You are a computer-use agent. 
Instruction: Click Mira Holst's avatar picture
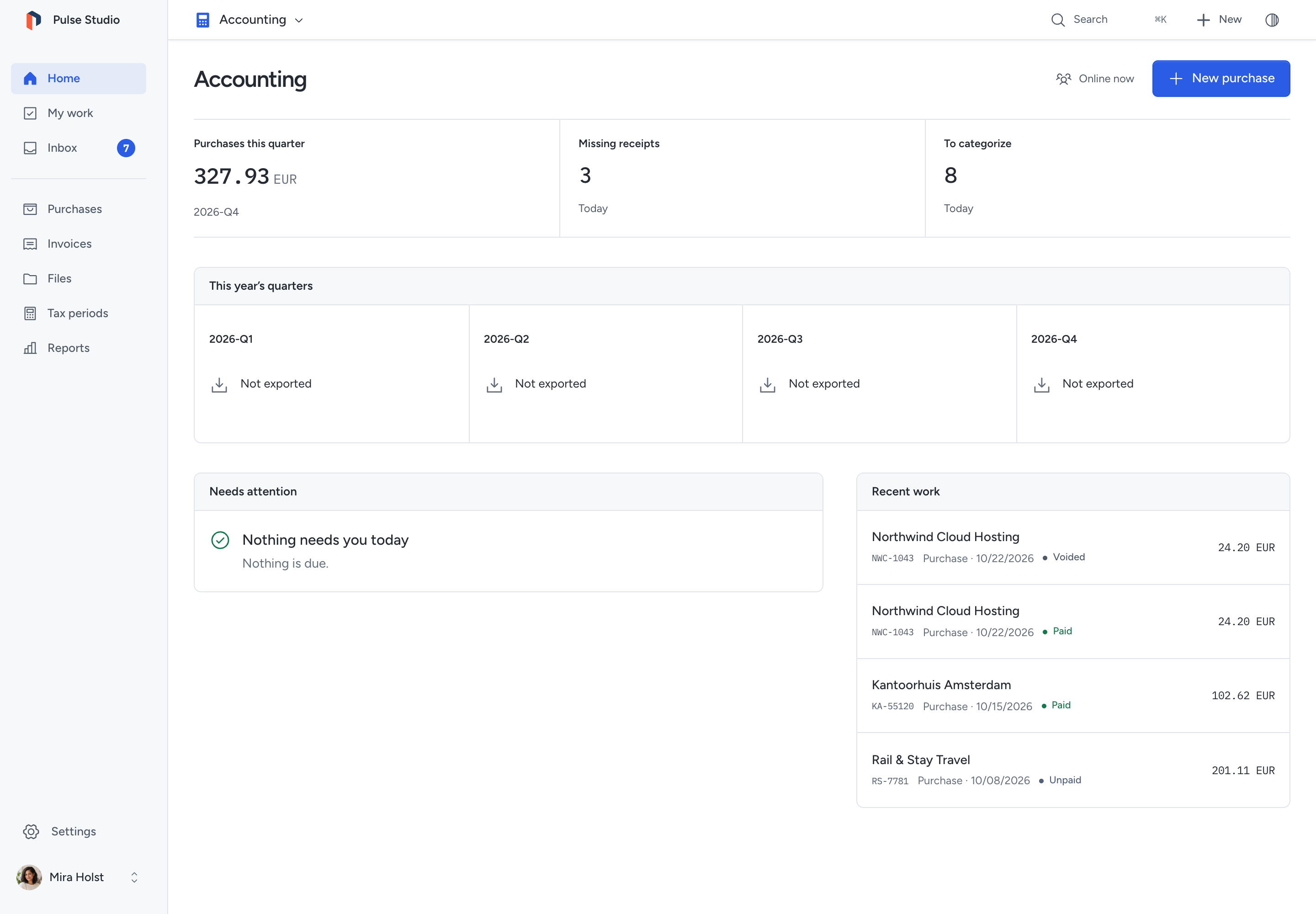click(29, 877)
